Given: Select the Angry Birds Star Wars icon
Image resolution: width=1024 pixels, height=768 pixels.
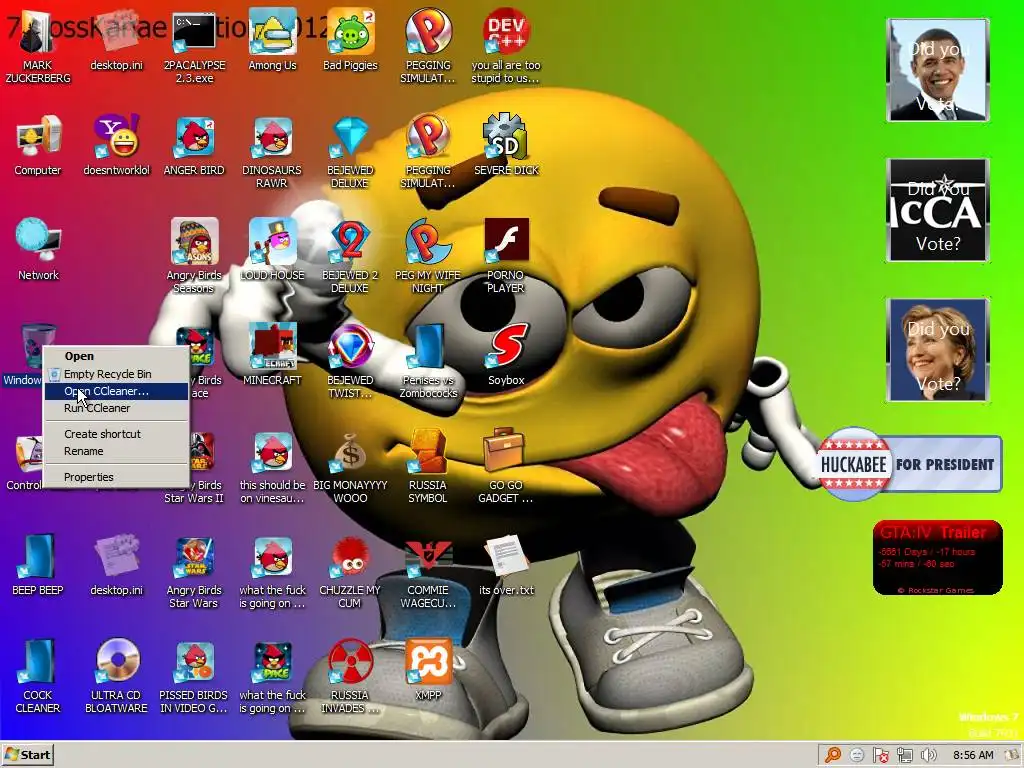Looking at the screenshot, I should click(194, 571).
